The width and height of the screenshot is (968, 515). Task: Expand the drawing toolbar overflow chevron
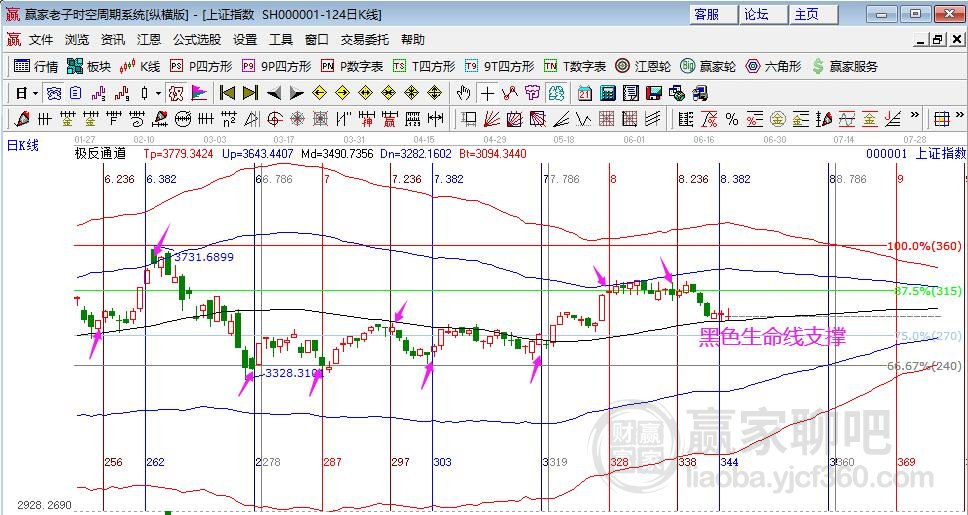(x=914, y=115)
